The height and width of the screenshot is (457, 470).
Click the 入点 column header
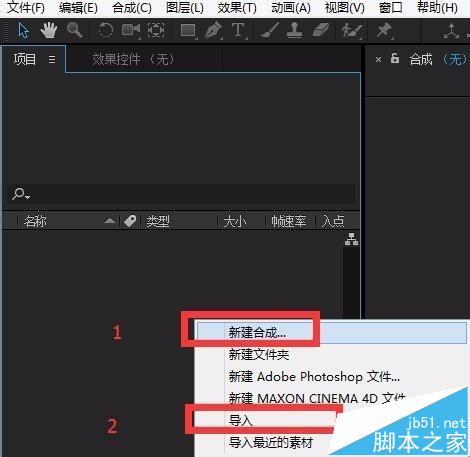(333, 221)
